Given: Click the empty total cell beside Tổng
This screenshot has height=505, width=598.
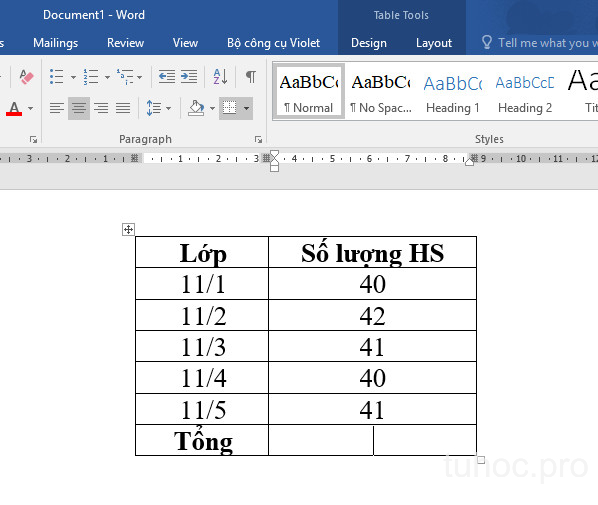Looking at the screenshot, I should click(x=373, y=441).
